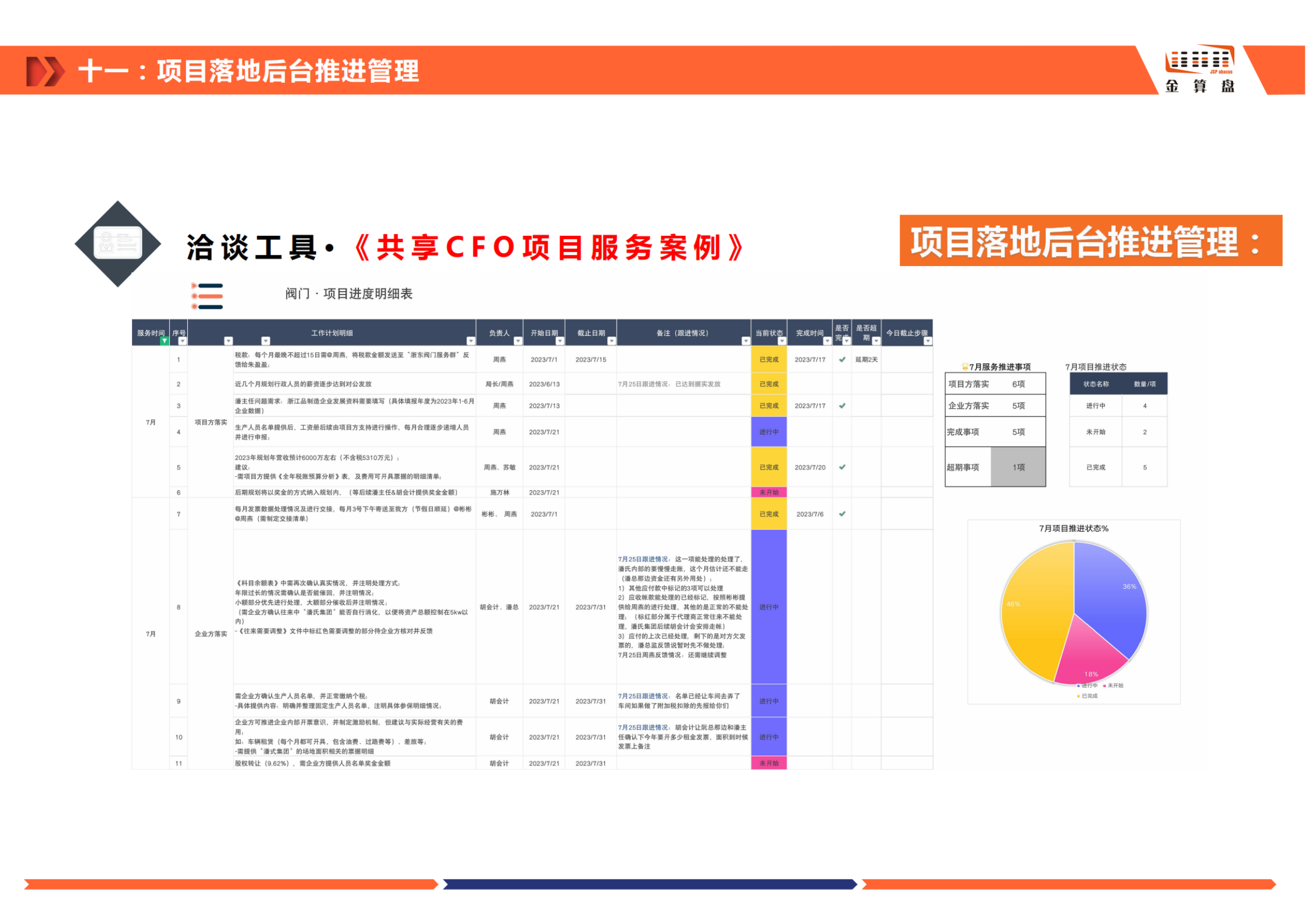Click the green checkmark in row 7
Viewport: 1307px width, 924px height.
pyautogui.click(x=842, y=514)
